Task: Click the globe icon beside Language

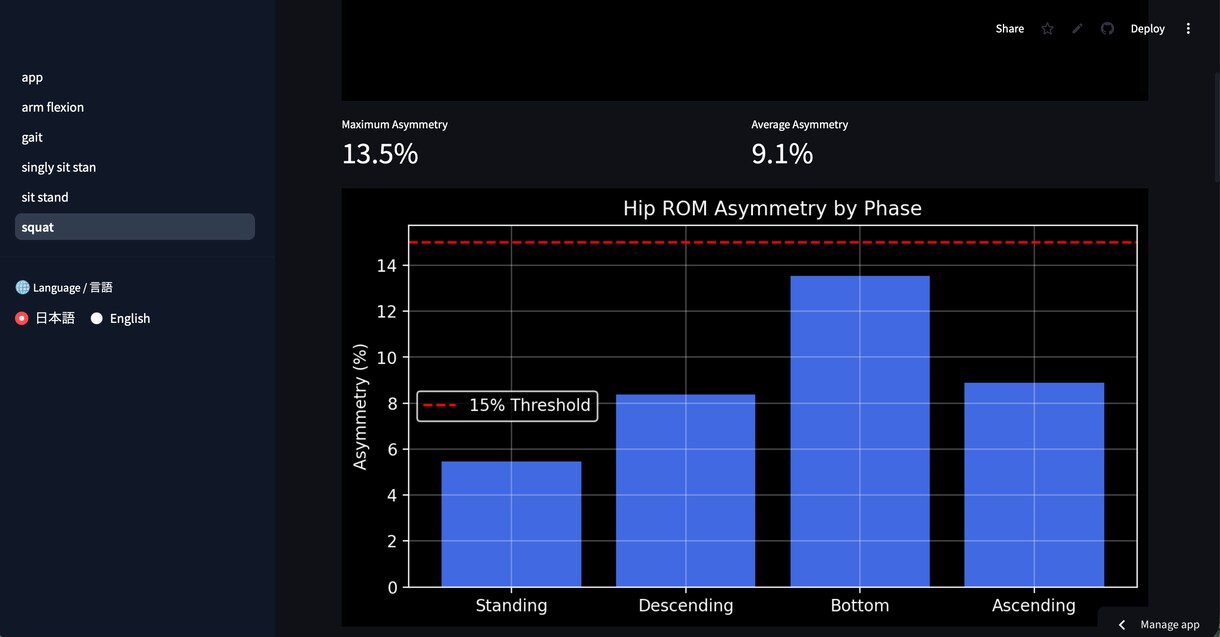Action: pos(23,287)
